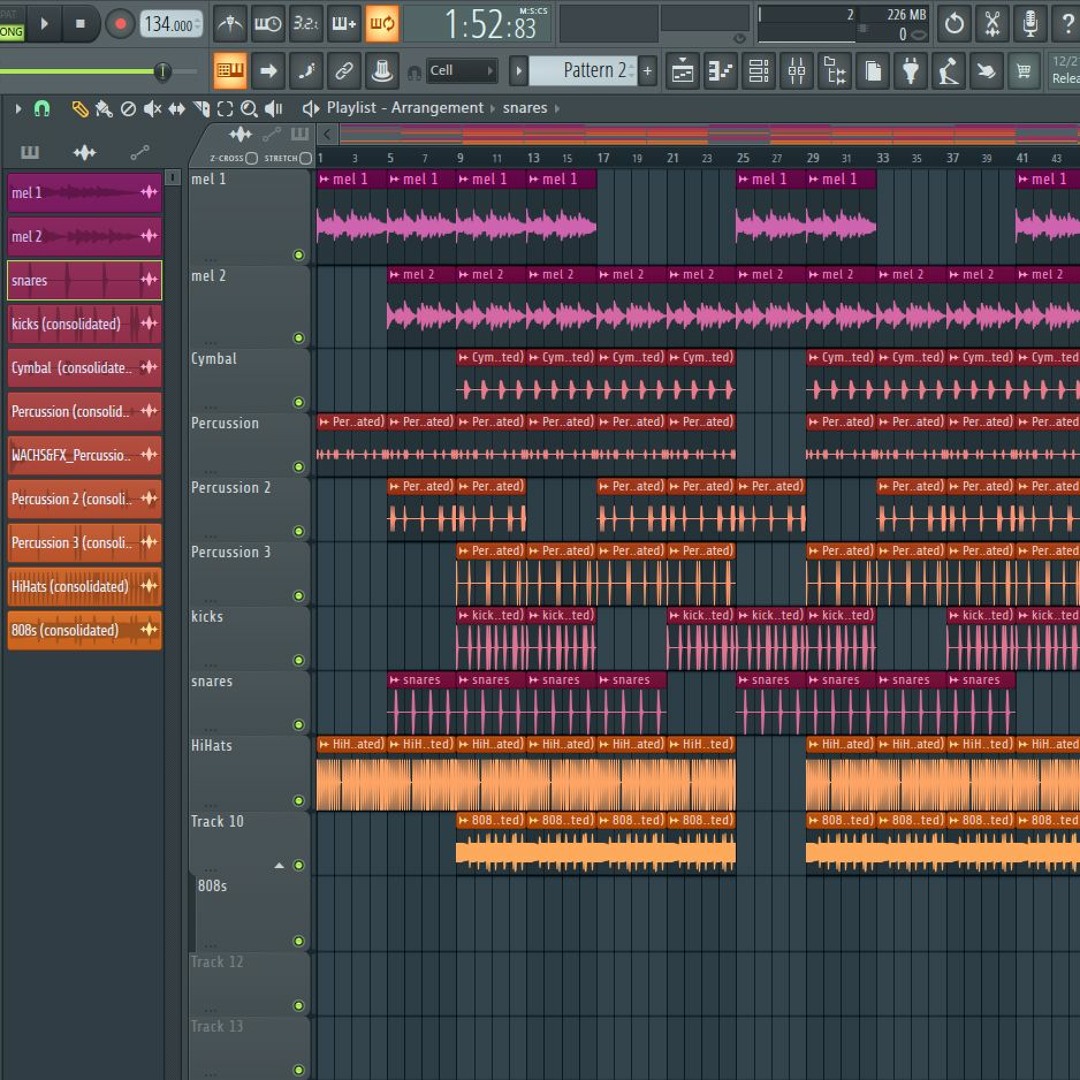Viewport: 1080px width, 1080px height.
Task: Select the Zoom tool in playlist toolbar
Action: click(249, 109)
